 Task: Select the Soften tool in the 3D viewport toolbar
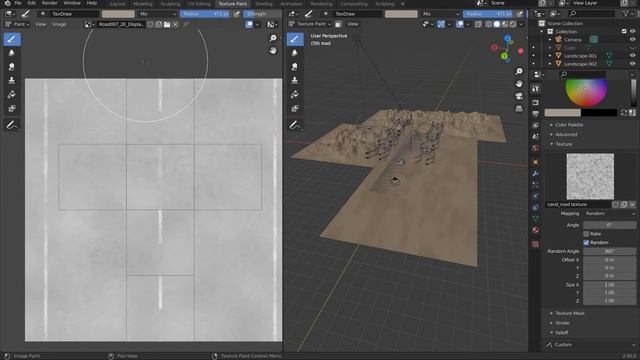coord(295,53)
